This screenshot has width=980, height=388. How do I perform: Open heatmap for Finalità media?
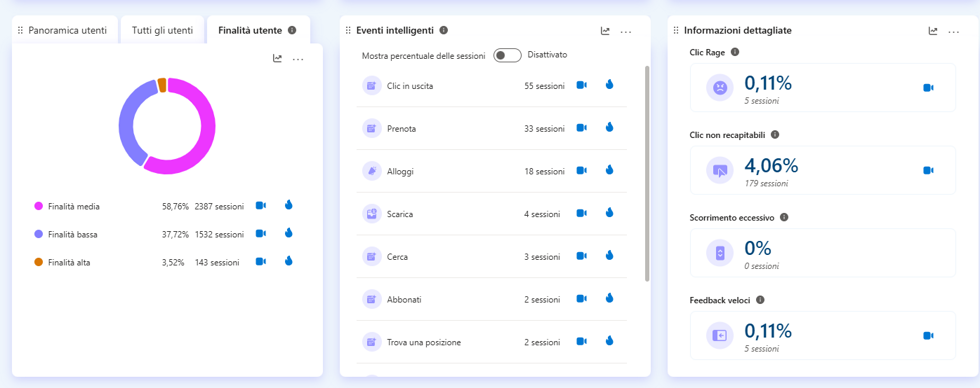point(288,205)
